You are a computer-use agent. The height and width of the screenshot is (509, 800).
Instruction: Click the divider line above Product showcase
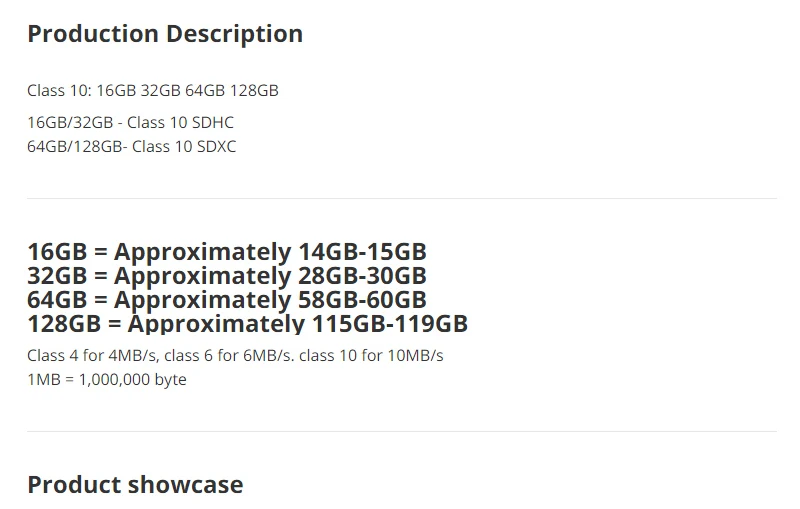click(402, 431)
